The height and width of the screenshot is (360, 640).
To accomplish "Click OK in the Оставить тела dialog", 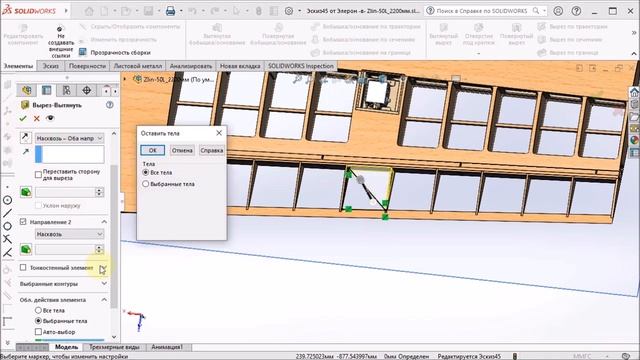I will 152,150.
